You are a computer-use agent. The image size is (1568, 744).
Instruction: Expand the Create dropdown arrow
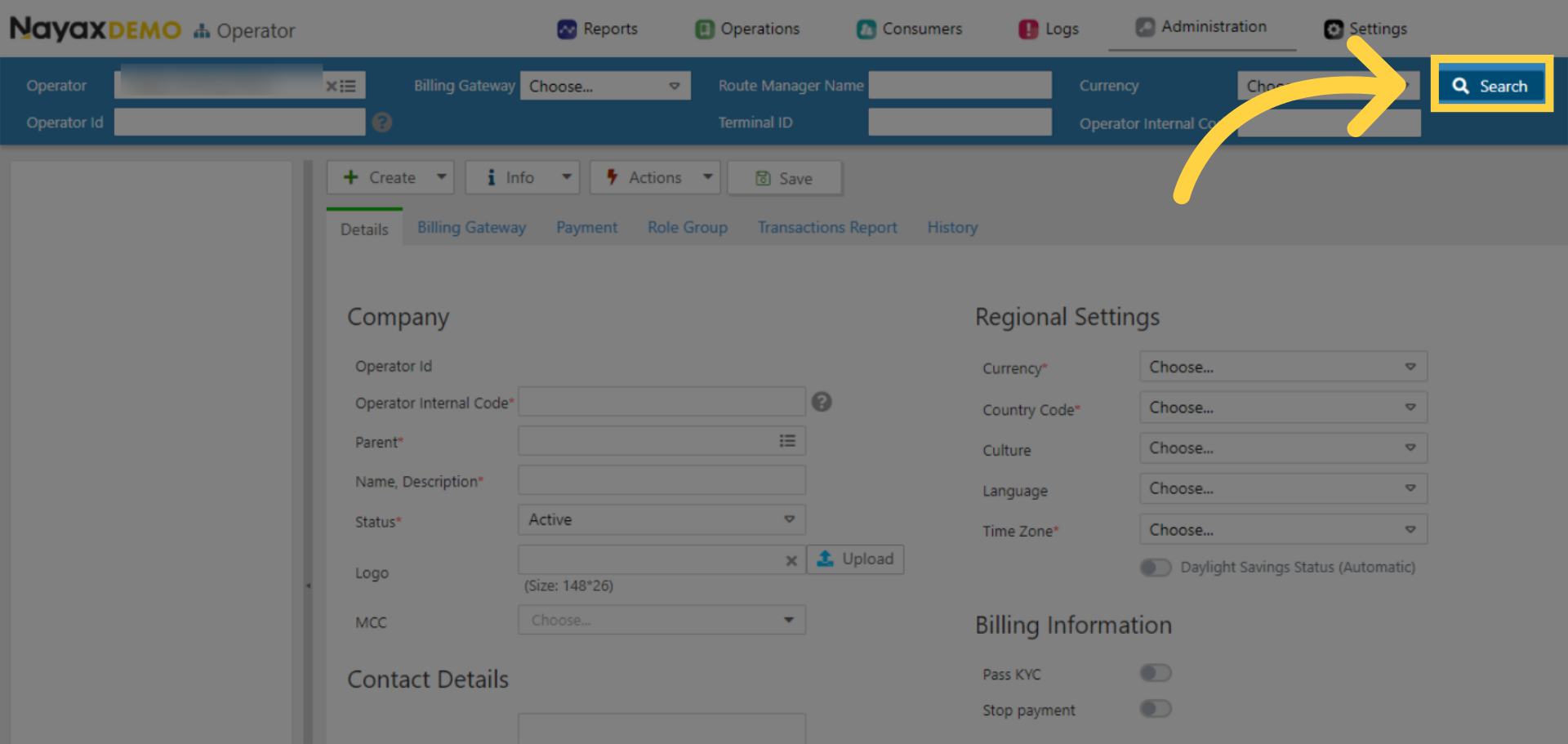point(442,176)
